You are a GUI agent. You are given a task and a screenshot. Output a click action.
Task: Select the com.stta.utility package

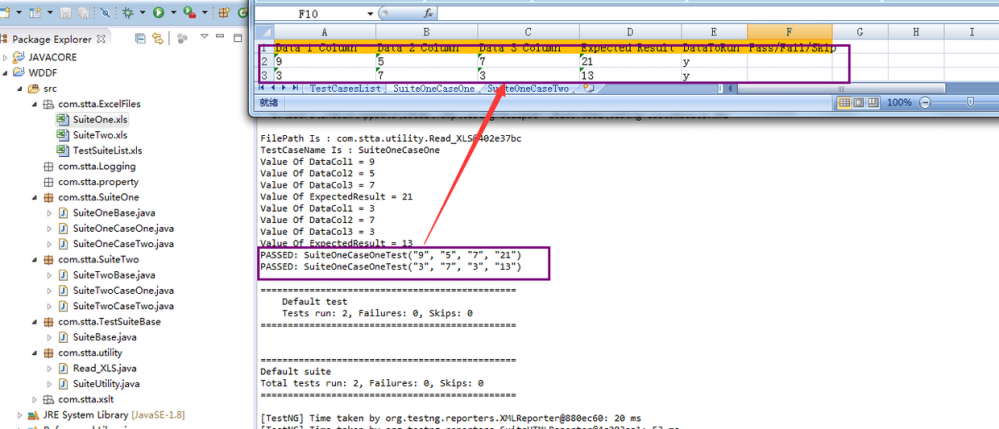[x=90, y=353]
